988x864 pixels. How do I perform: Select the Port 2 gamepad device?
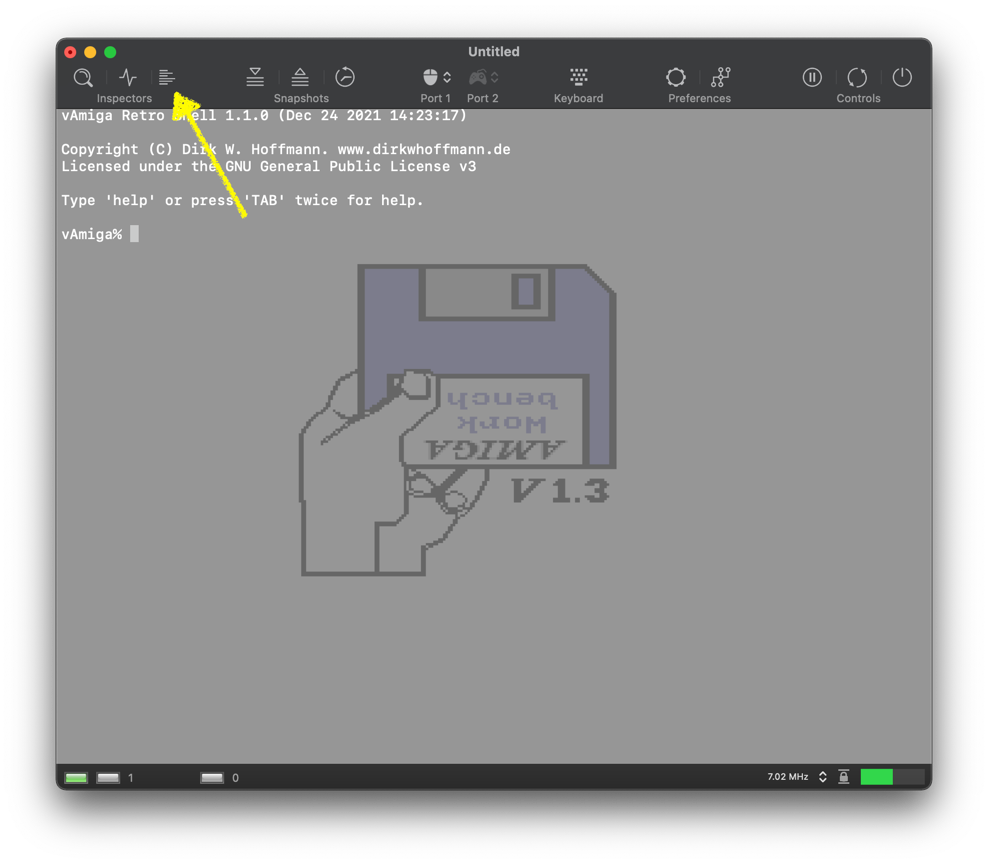point(478,77)
